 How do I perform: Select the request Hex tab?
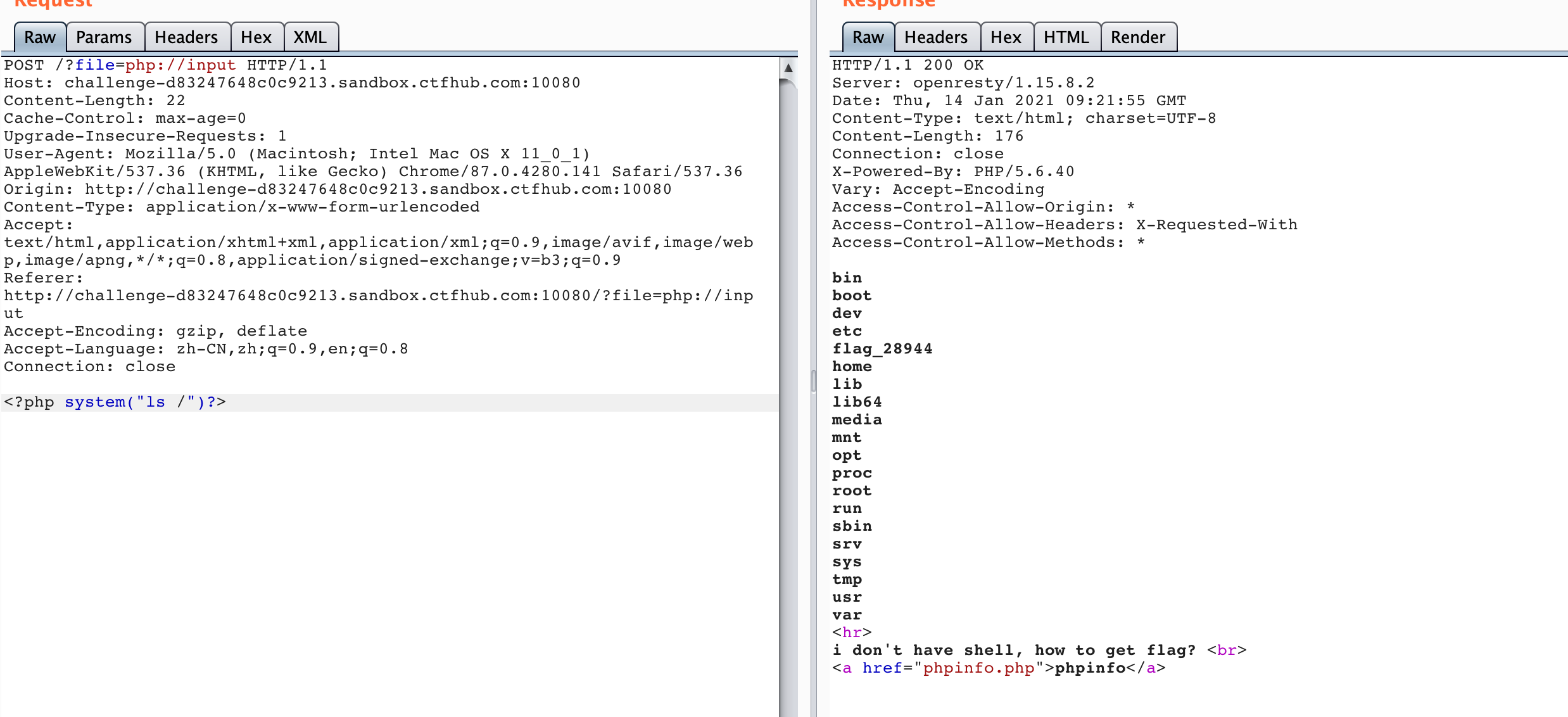(256, 37)
